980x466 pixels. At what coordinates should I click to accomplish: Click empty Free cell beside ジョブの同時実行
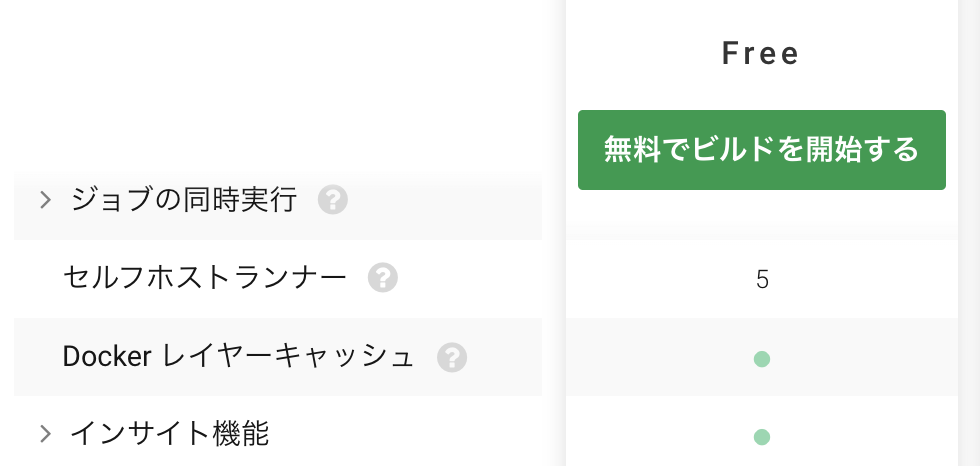click(x=761, y=216)
